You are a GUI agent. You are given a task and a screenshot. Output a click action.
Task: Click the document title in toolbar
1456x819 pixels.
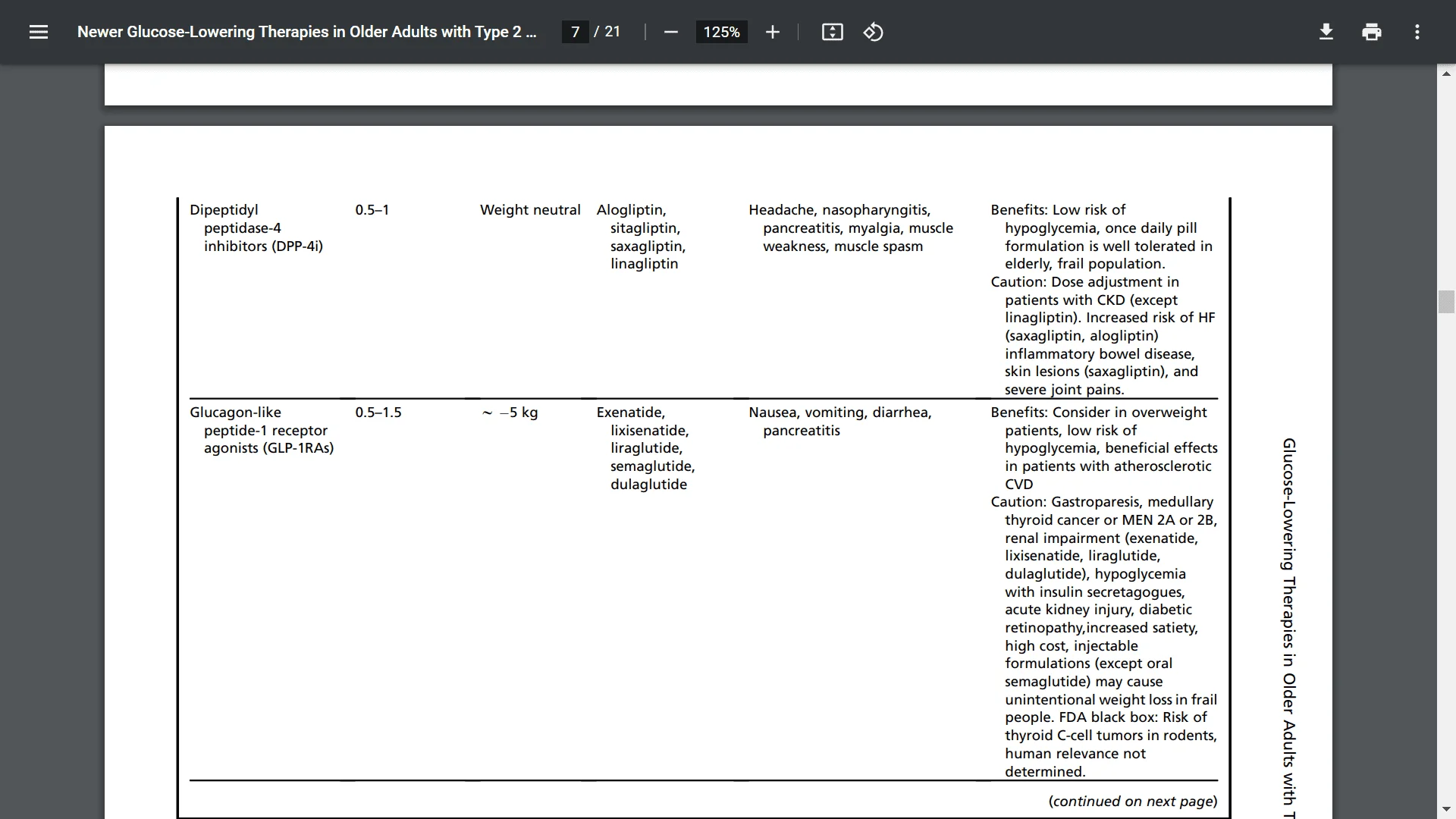point(306,32)
